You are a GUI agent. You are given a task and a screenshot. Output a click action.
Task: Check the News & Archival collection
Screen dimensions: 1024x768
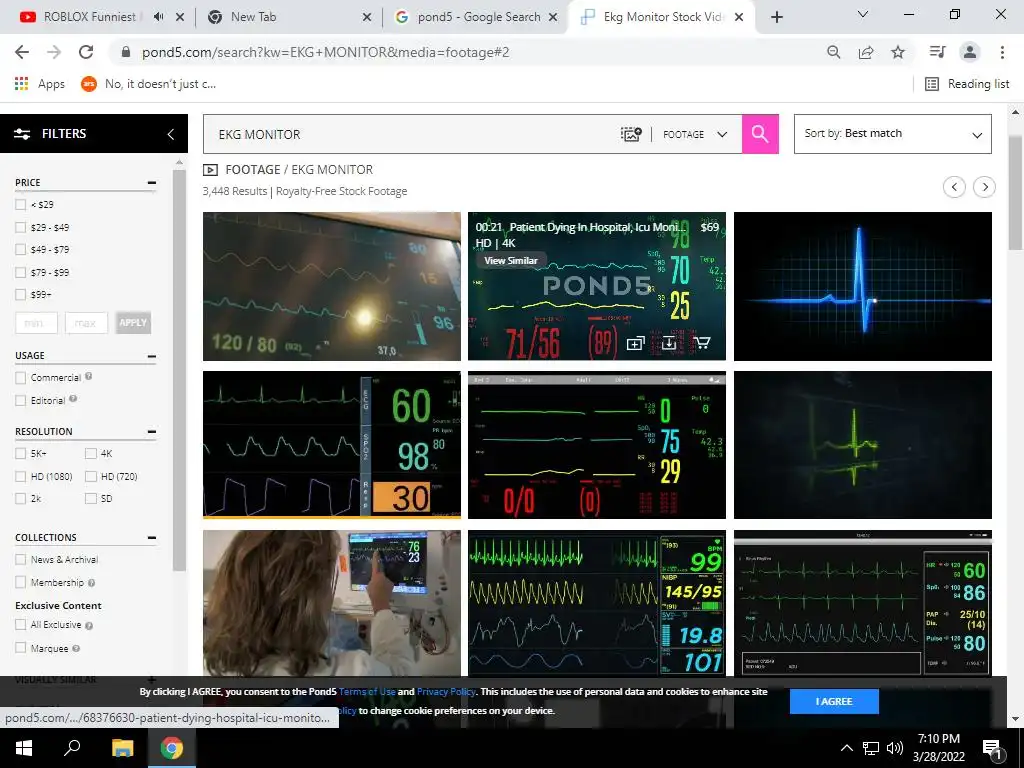click(21, 560)
